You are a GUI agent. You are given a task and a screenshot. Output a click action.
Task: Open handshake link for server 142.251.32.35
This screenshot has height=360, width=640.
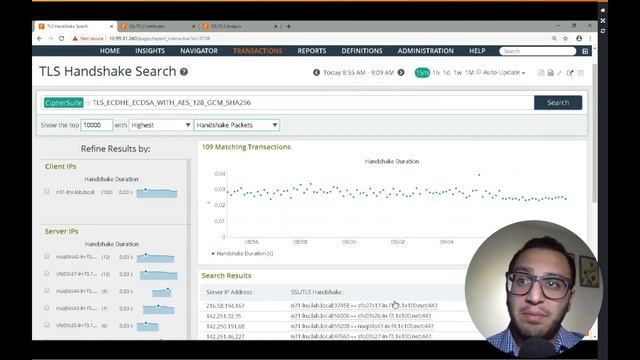tap(361, 316)
